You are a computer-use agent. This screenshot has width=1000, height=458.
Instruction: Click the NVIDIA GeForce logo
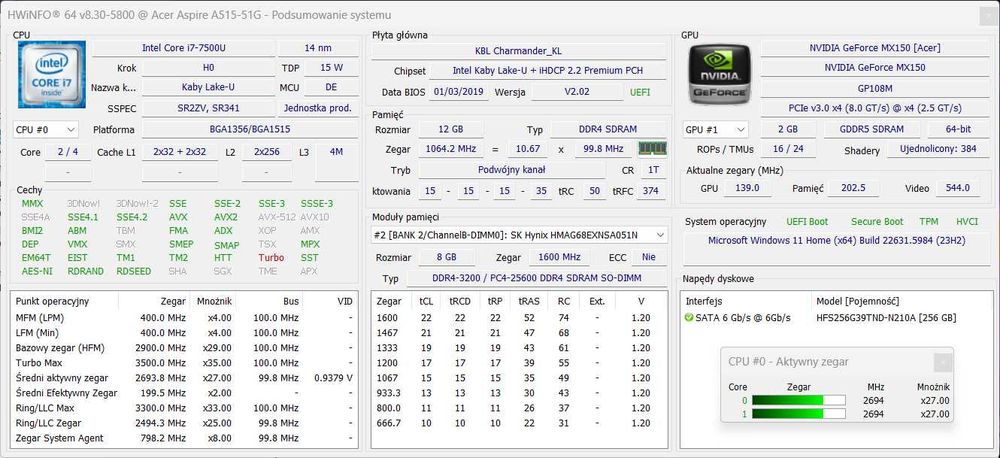[x=718, y=75]
